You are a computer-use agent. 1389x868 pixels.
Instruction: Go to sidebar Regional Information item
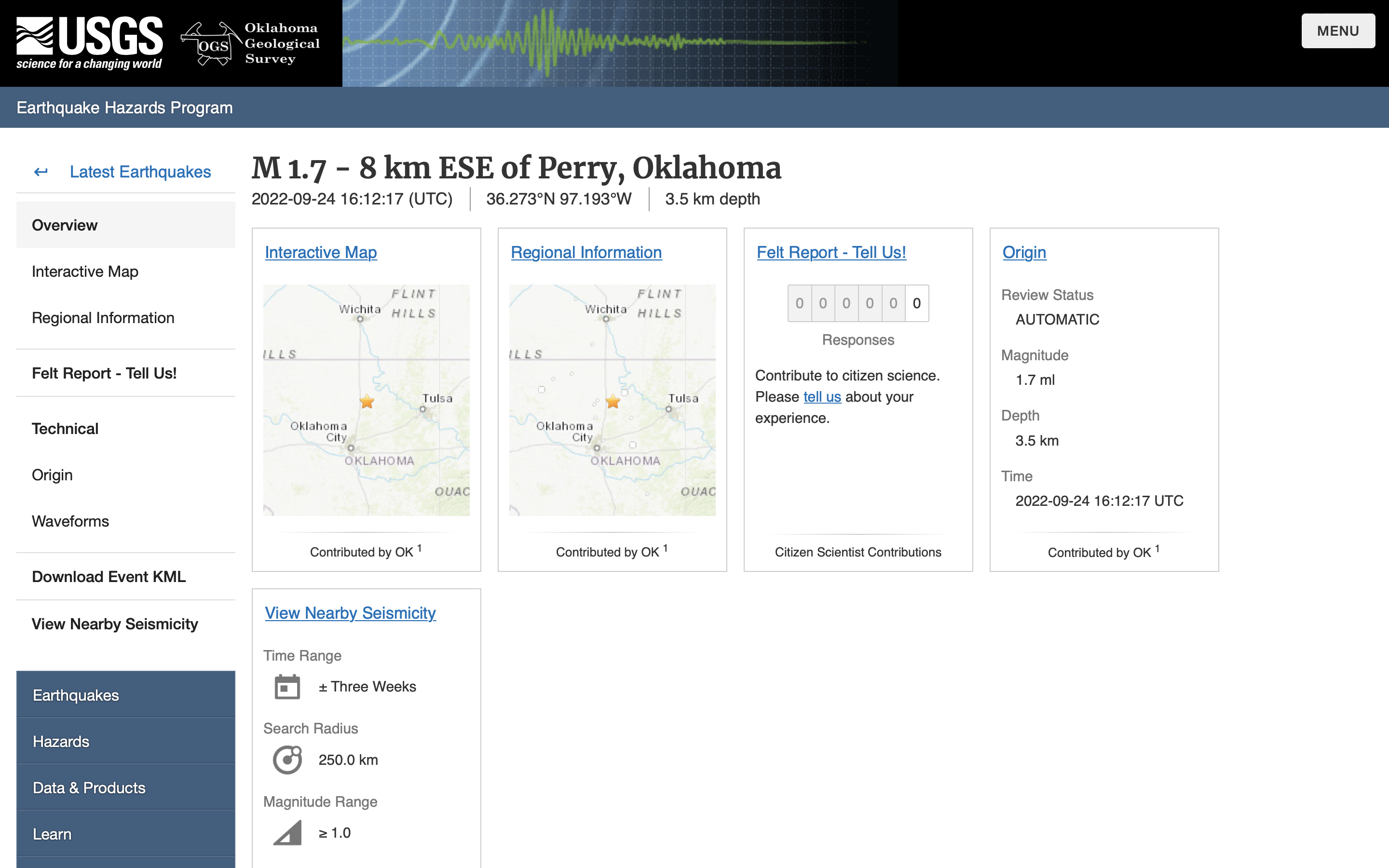[x=103, y=317]
